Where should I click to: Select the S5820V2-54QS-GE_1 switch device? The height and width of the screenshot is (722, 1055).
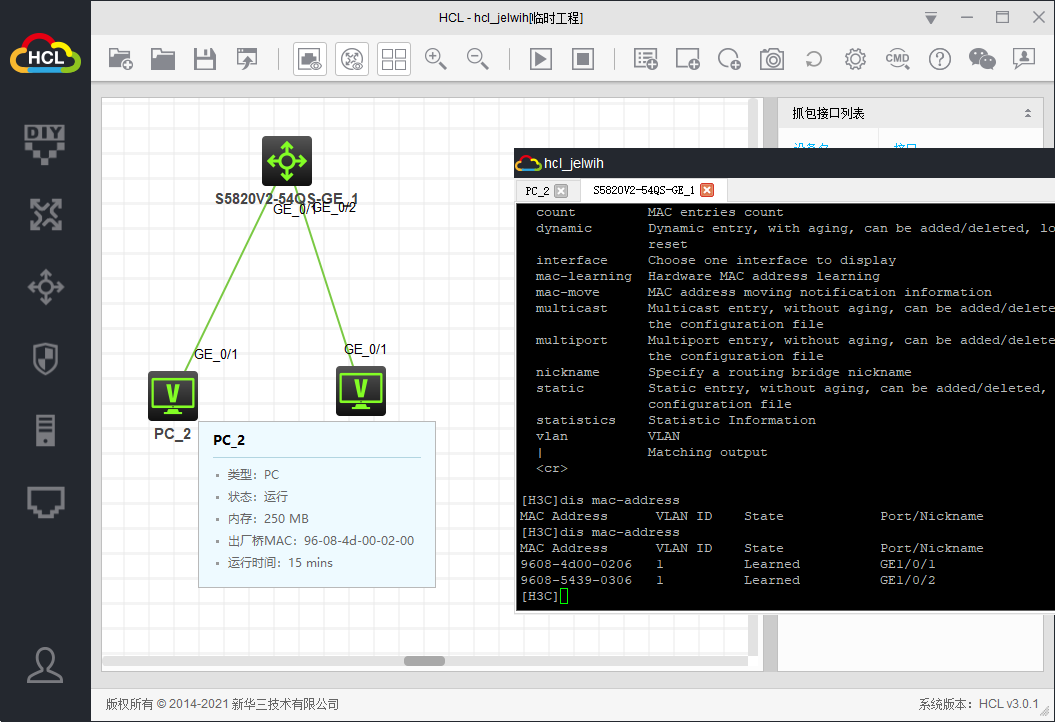click(287, 160)
